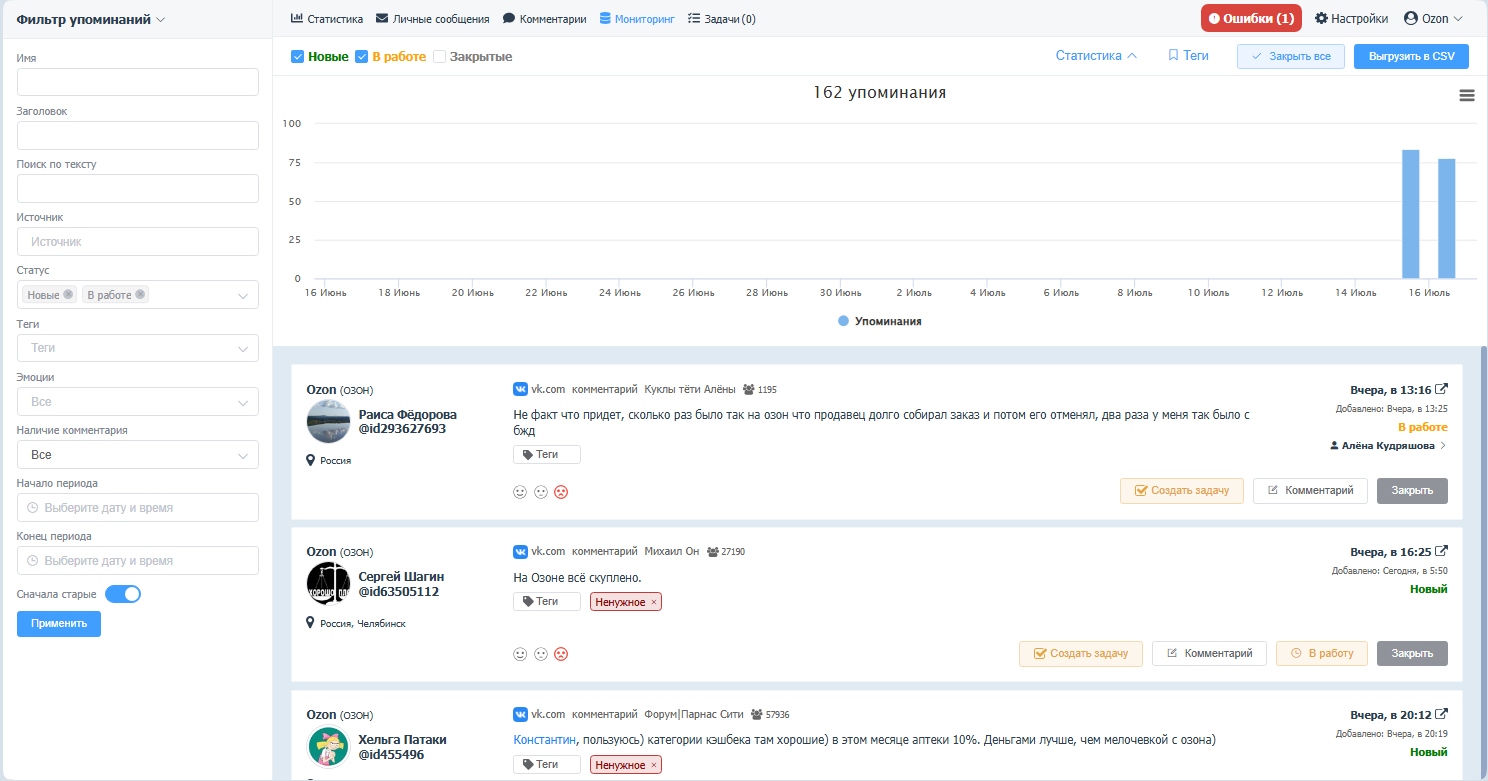Screen dimensions: 1488x781
Task: Remove the В работе chip from Статус filter
Action: tap(140, 294)
